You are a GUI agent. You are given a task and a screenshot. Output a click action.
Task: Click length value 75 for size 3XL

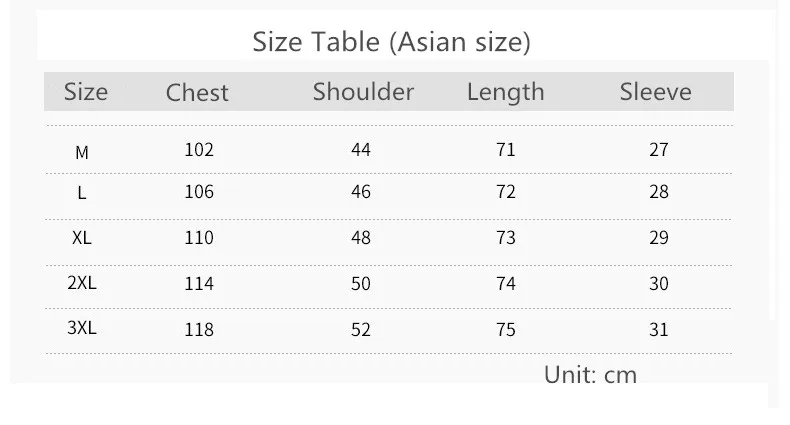(x=506, y=330)
